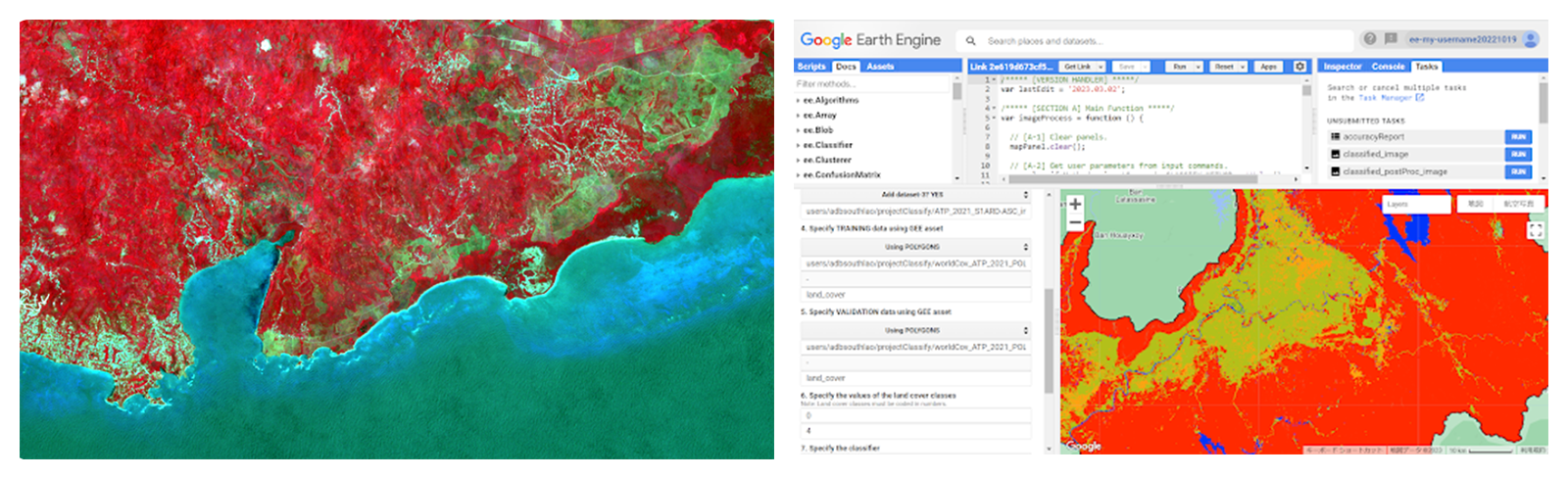Open the 'Add dataset-3? YES' dropdown
The width and height of the screenshot is (1568, 478).
915,195
